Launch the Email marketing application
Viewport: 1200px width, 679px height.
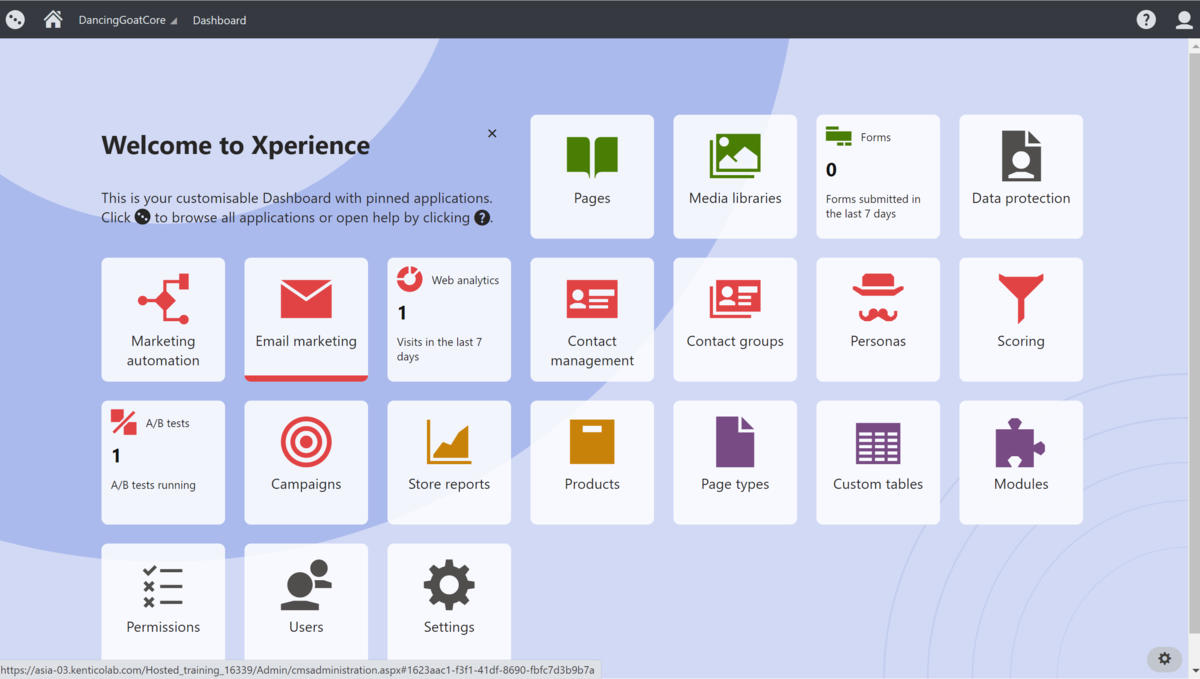click(x=306, y=319)
